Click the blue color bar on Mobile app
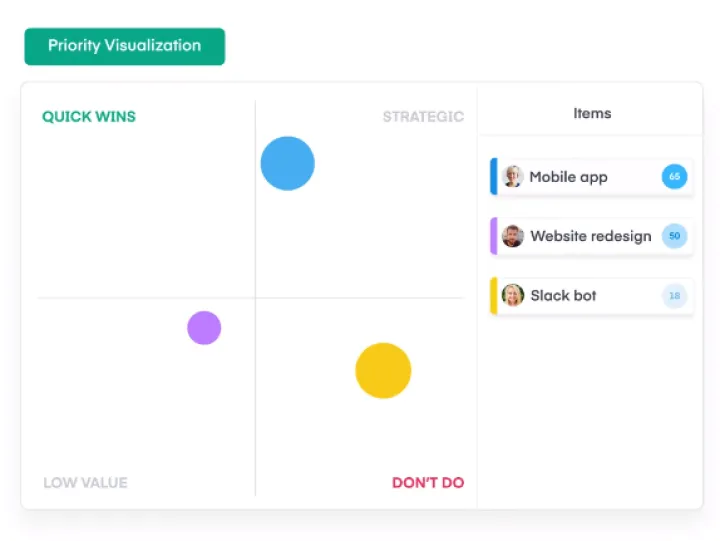720x541 pixels. pyautogui.click(x=494, y=177)
